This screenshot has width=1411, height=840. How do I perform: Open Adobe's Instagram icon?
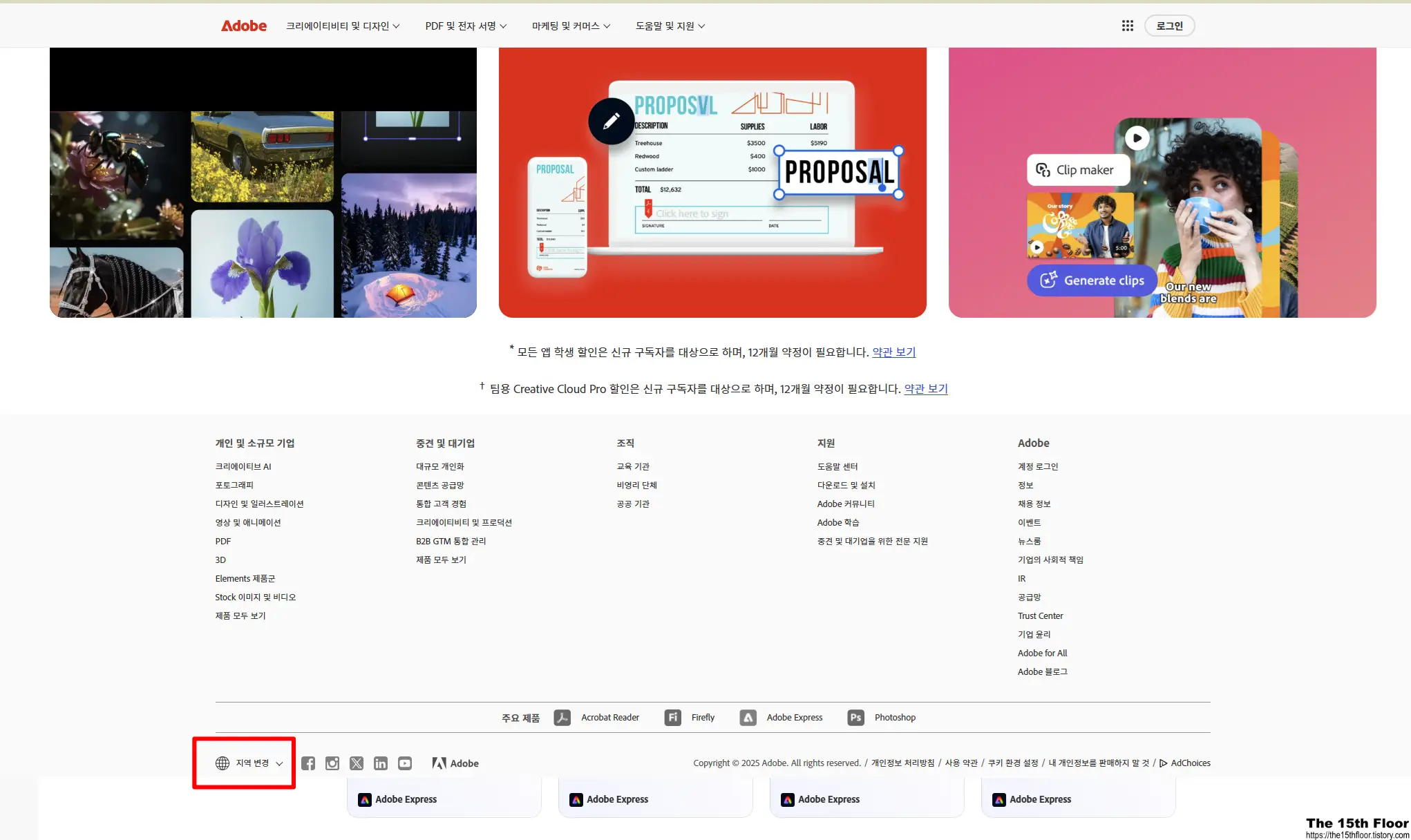[x=332, y=763]
